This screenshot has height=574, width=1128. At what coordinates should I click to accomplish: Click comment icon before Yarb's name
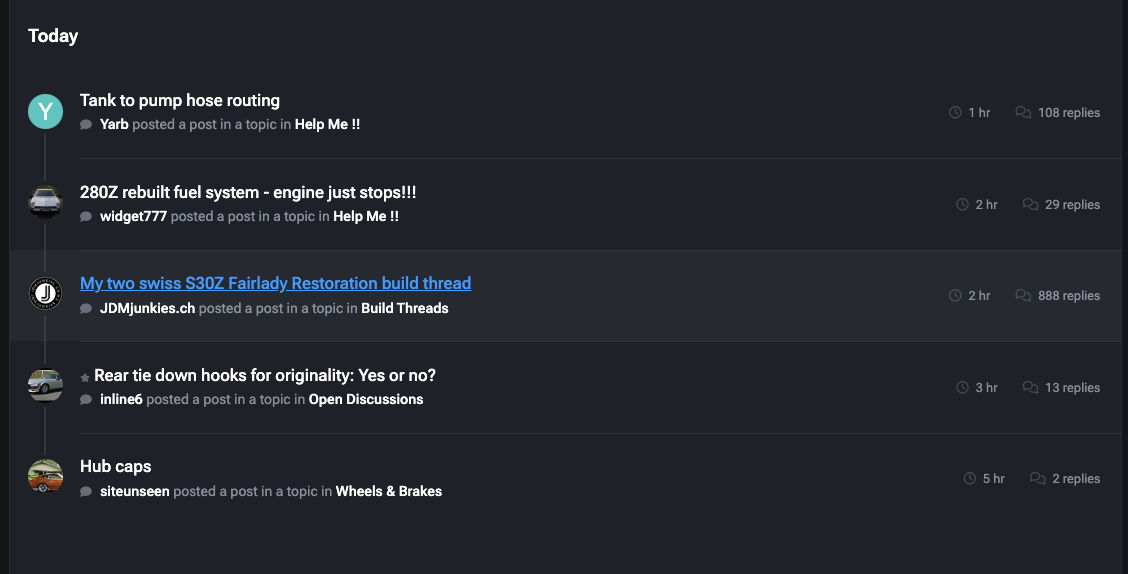86,124
